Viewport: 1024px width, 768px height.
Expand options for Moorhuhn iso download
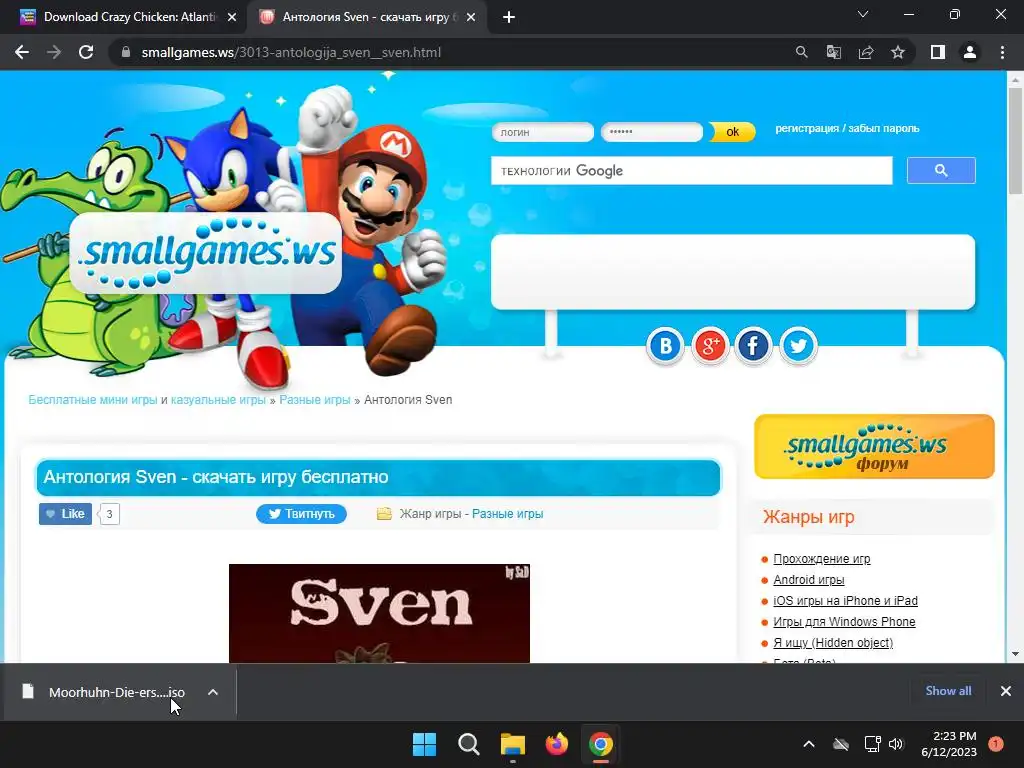tap(213, 692)
